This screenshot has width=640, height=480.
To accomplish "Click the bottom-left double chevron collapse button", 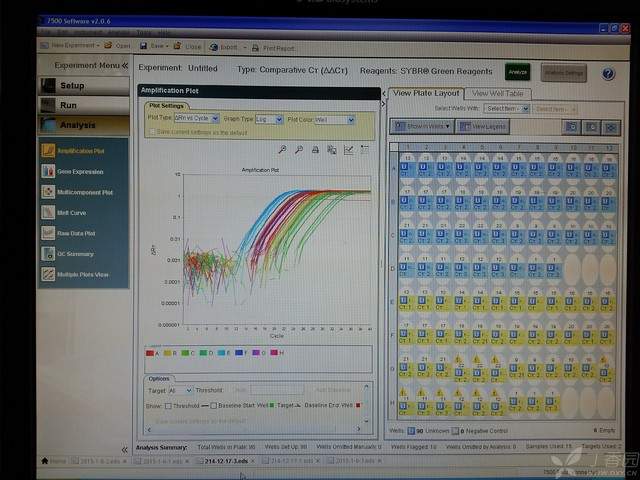I will point(124,450).
